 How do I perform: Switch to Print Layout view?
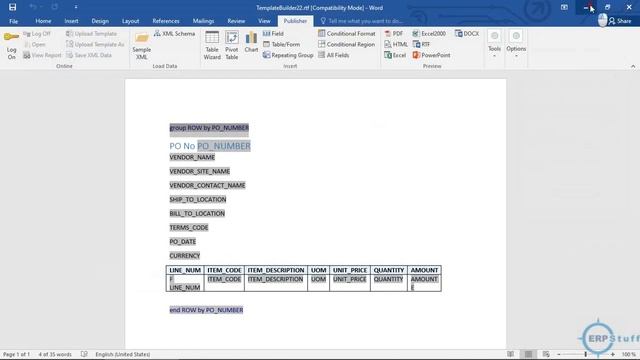point(528,354)
